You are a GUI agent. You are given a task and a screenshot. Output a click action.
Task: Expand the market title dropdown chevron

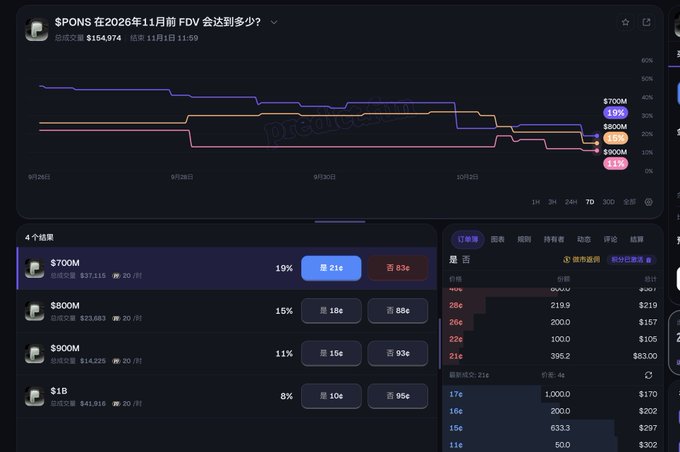(x=274, y=22)
